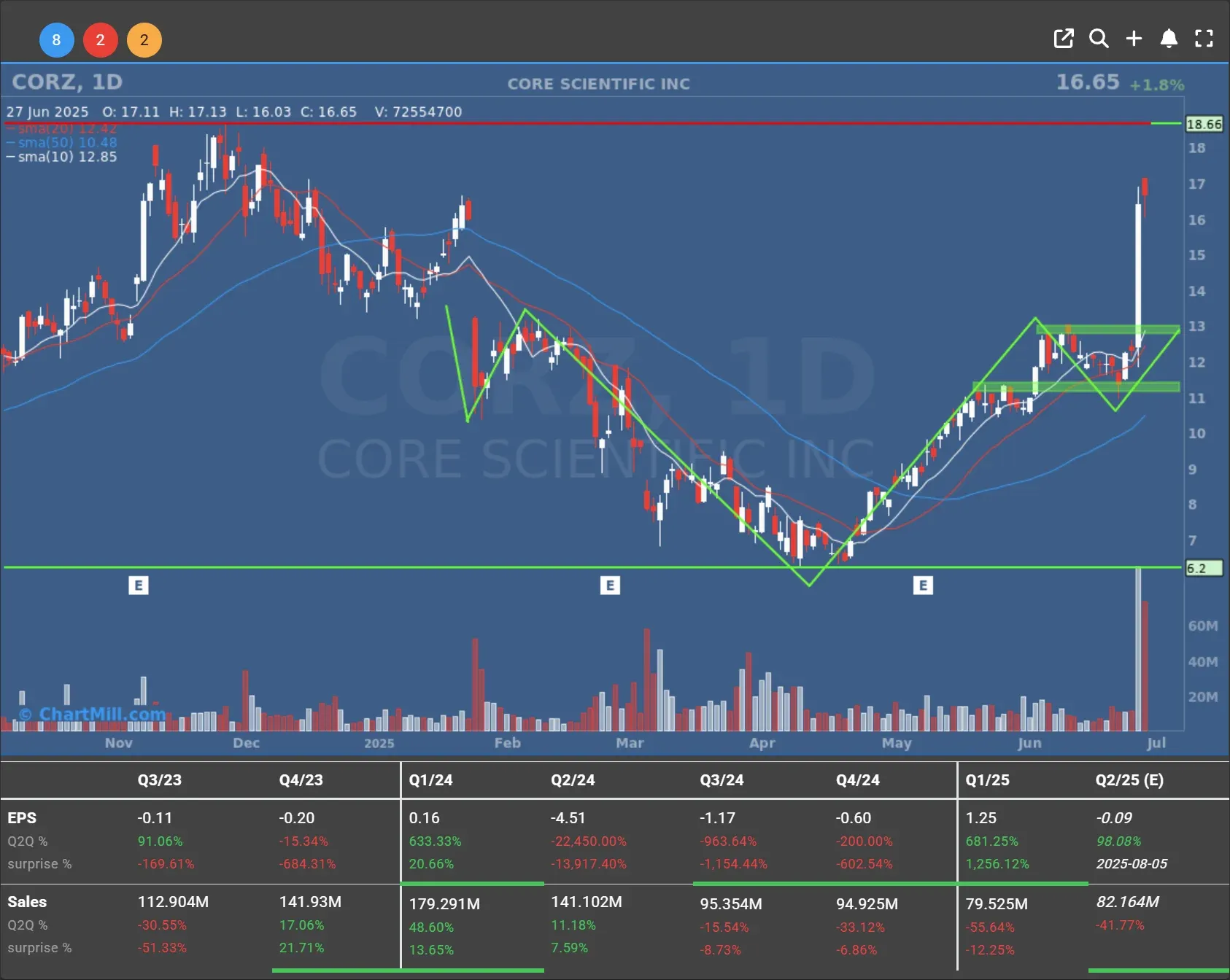Click Sales surprise value -12.25%
The height and width of the screenshot is (980, 1230).
(x=990, y=950)
